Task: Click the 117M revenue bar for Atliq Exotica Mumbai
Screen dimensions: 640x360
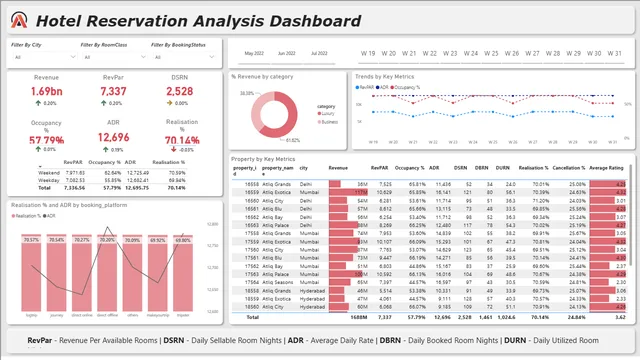Action: point(348,192)
